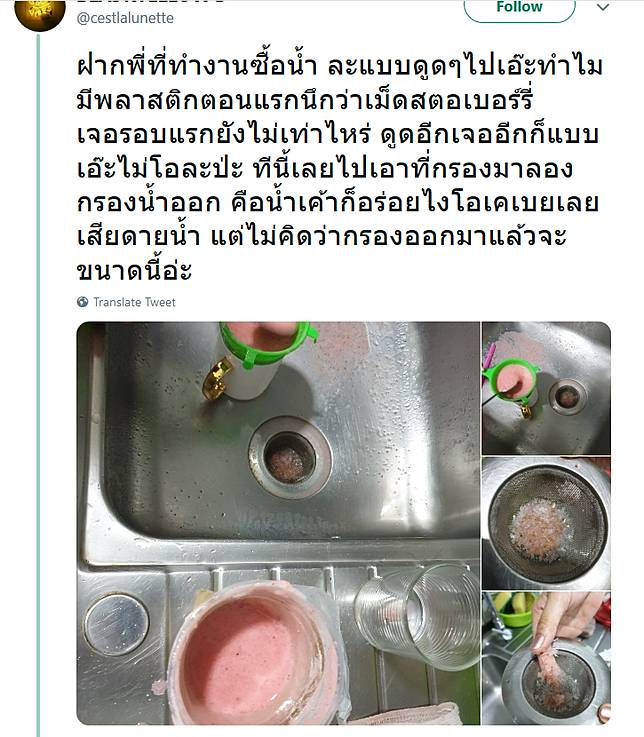644x737 pixels.
Task: Open the tweet author's profile avatar
Action: coord(40,13)
